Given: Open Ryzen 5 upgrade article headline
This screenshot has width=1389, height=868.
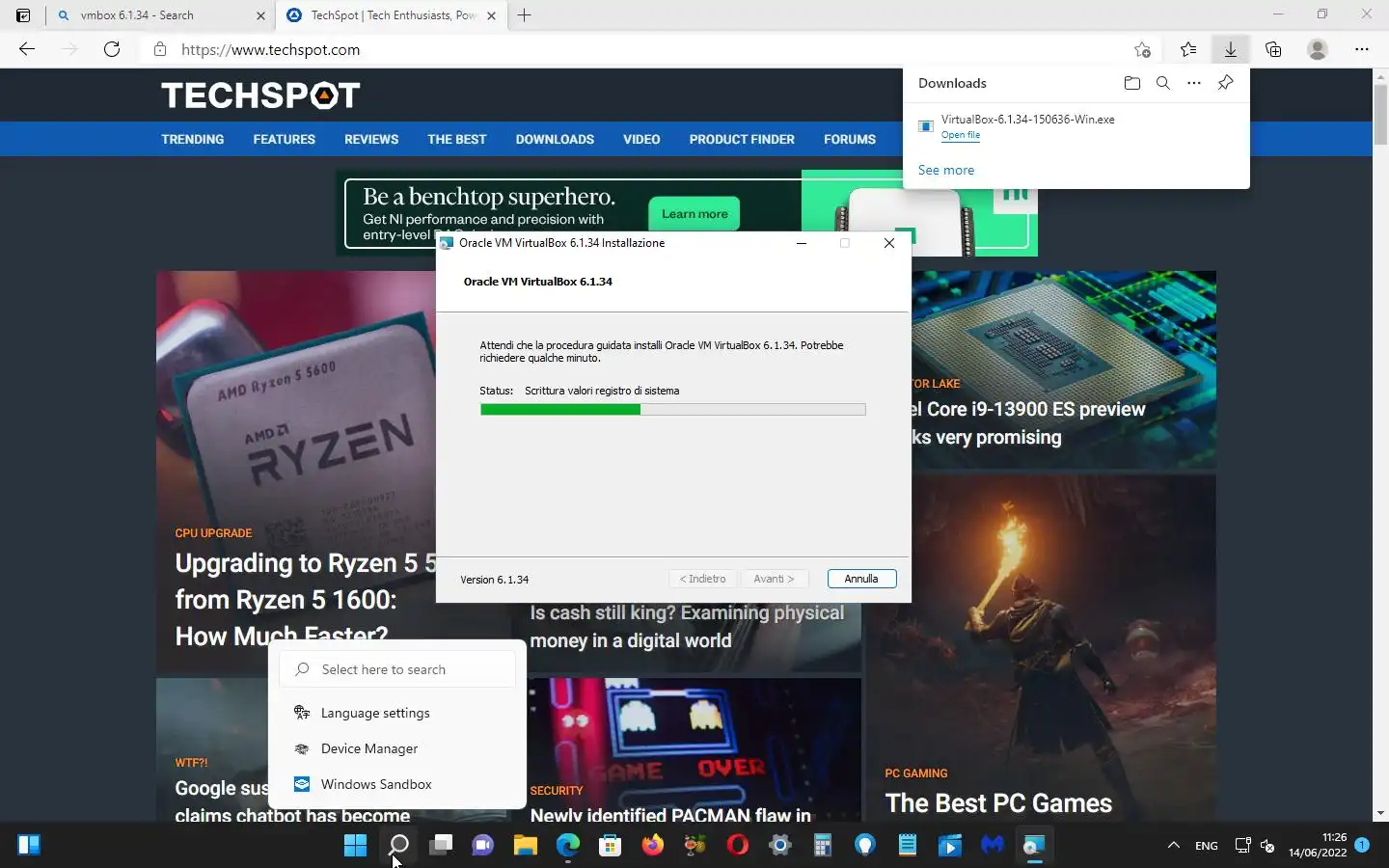Looking at the screenshot, I should [306, 599].
